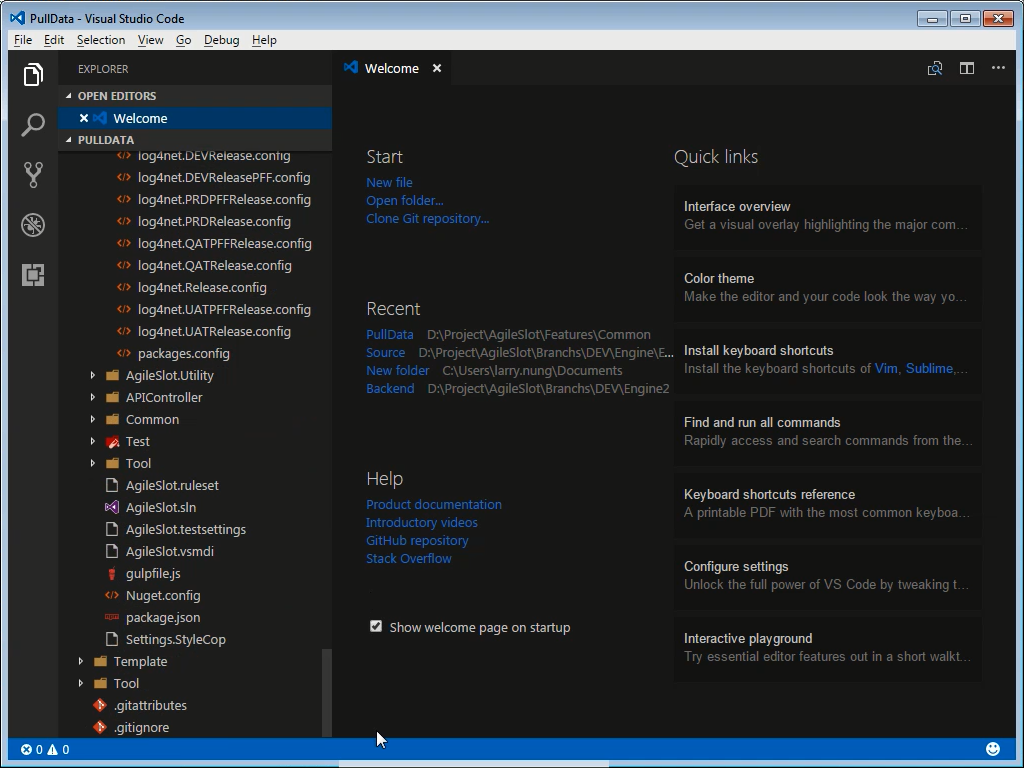
Task: Open package.json in explorer
Action: click(163, 617)
